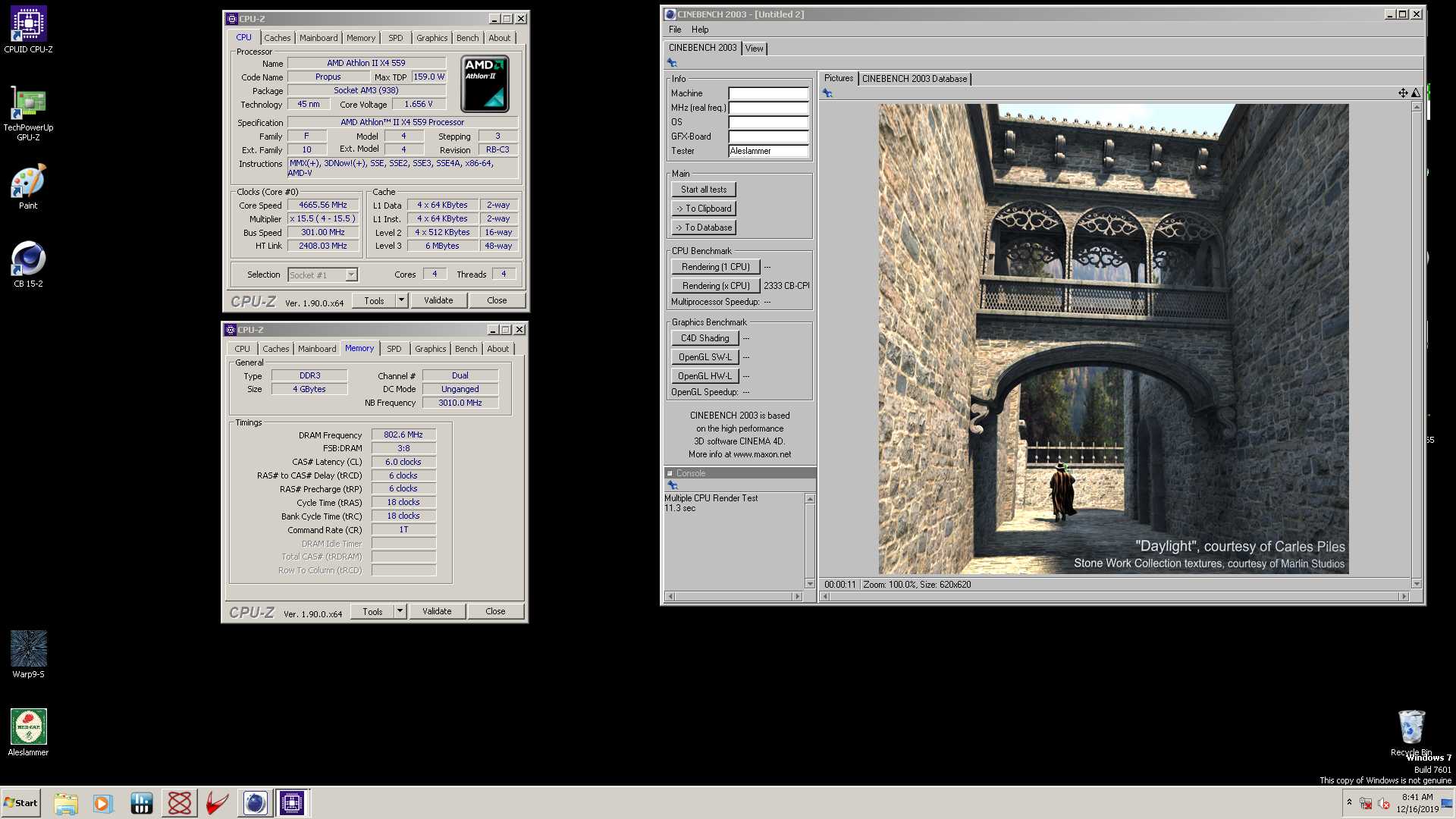The width and height of the screenshot is (1456, 819).
Task: Open the Paint desktop shortcut
Action: click(x=28, y=187)
